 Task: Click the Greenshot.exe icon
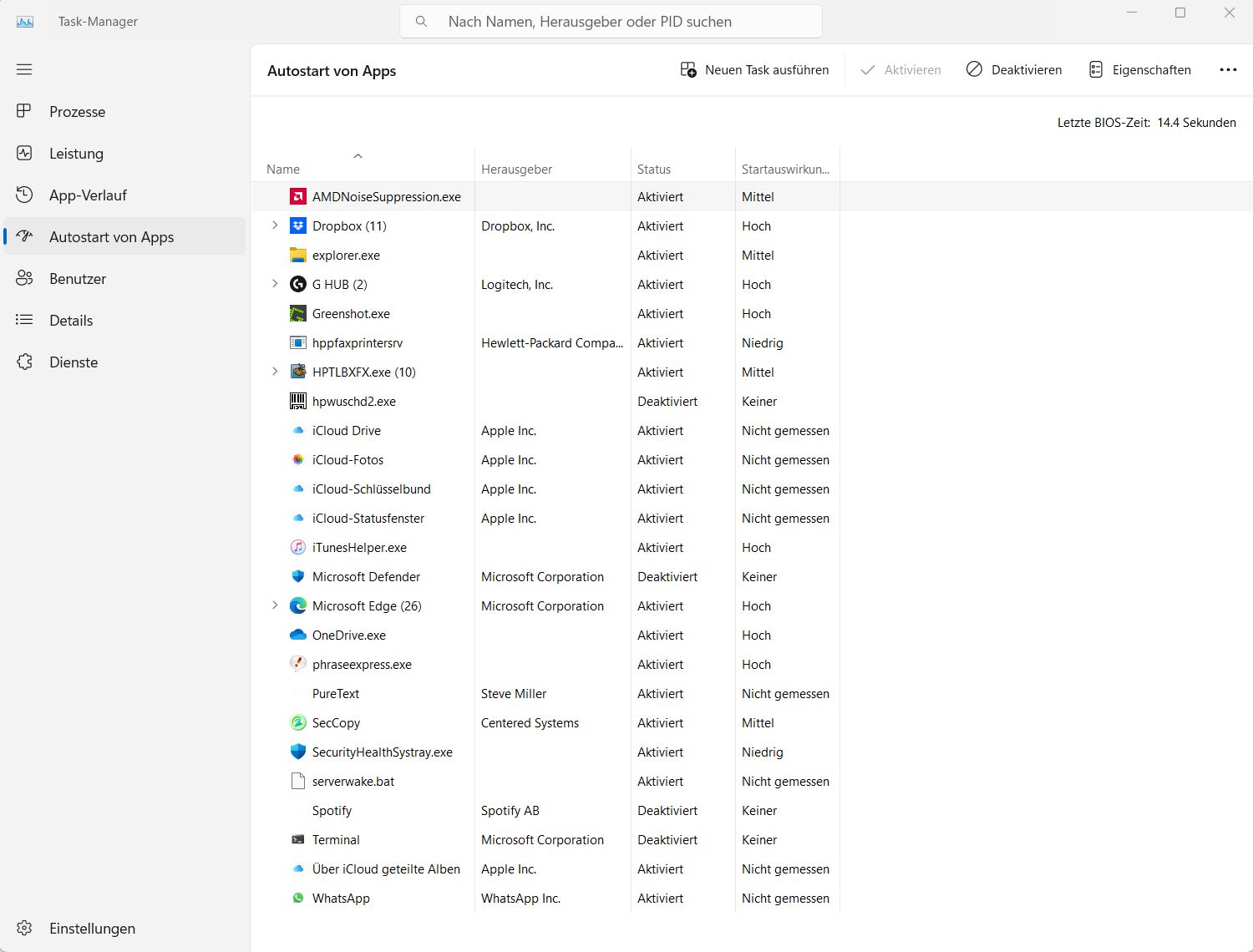[298, 313]
